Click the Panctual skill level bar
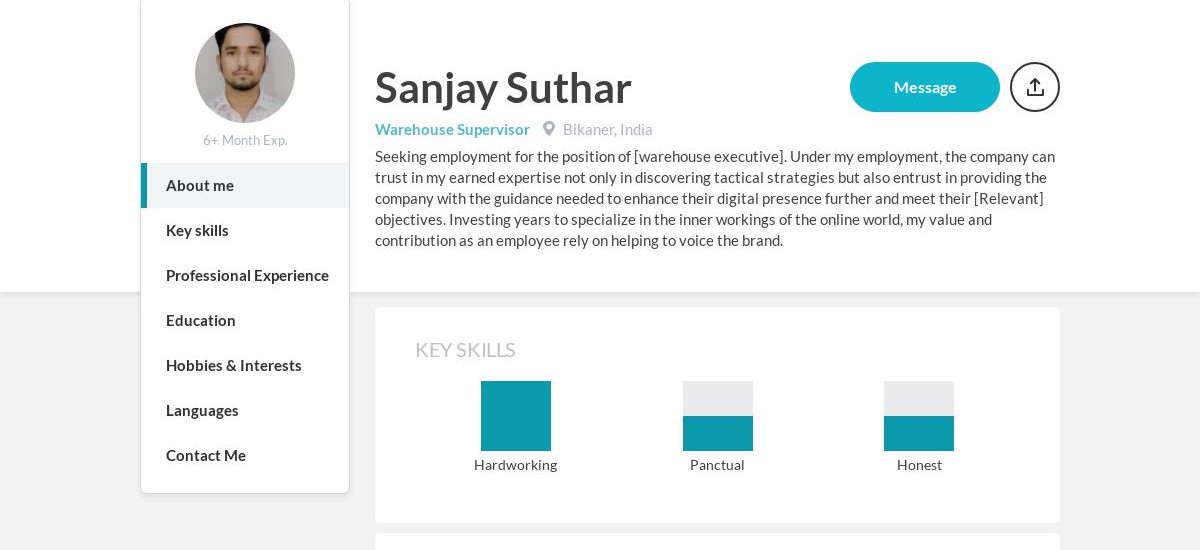 [x=718, y=416]
